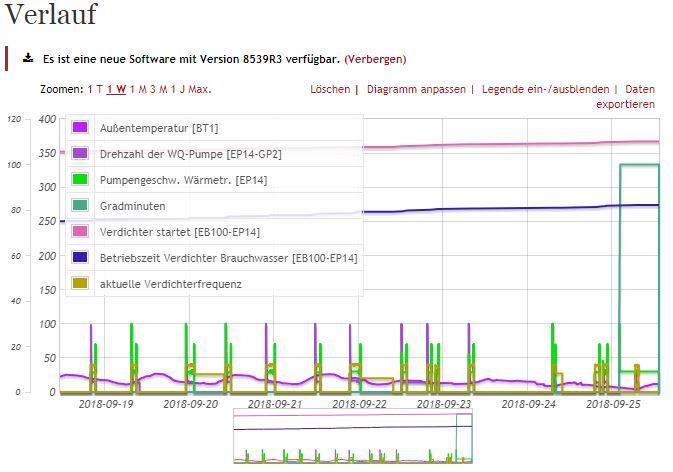Zoom chart to Max. range

pyautogui.click(x=200, y=89)
